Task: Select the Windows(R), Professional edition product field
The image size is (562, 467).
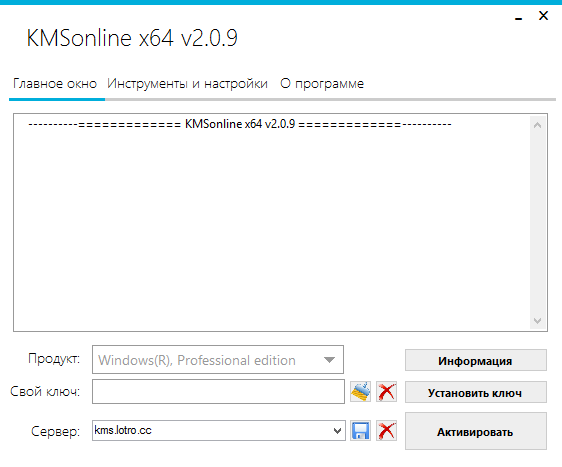Action: 218,359
